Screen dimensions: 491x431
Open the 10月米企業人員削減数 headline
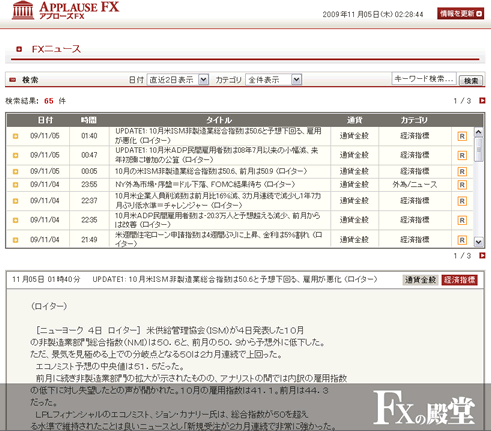[218, 201]
